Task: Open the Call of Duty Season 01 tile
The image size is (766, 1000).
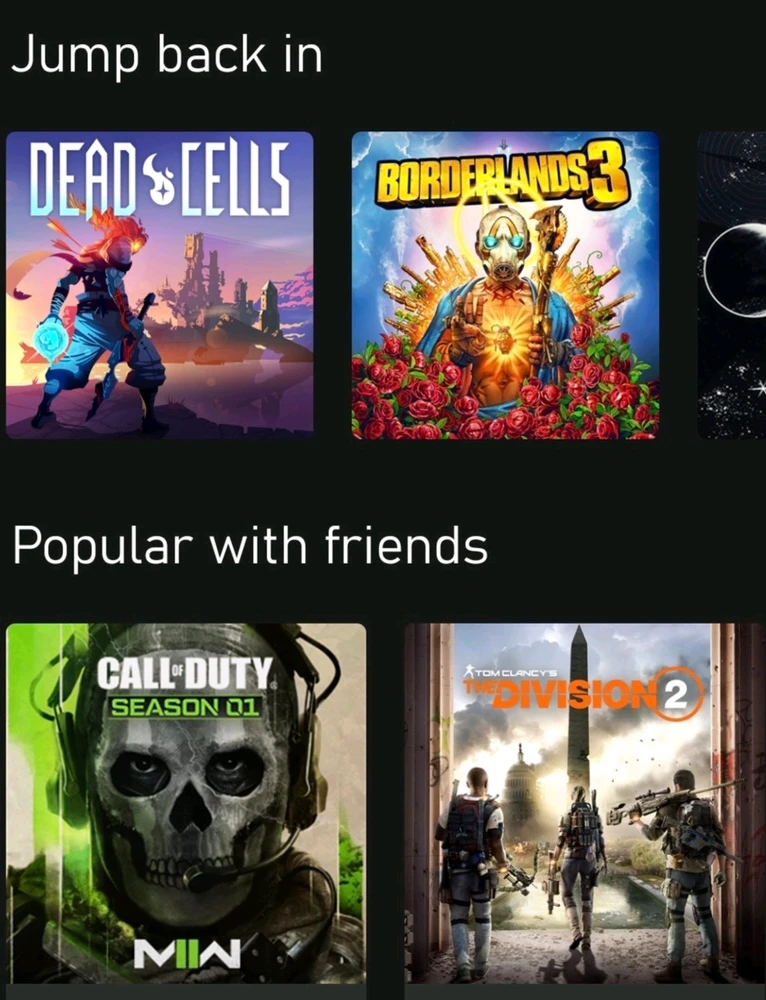Action: 186,804
